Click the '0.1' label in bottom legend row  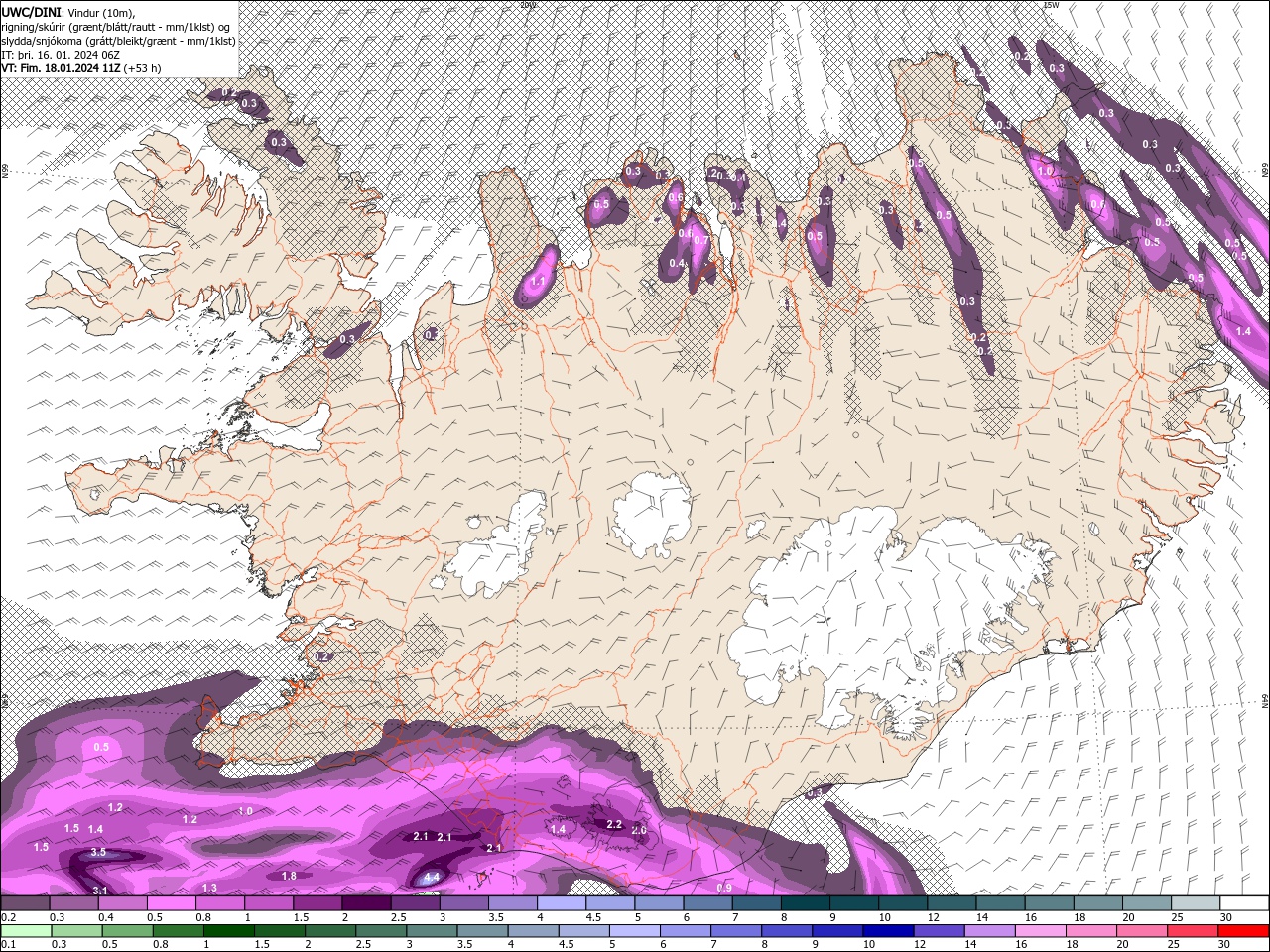click(x=9, y=945)
